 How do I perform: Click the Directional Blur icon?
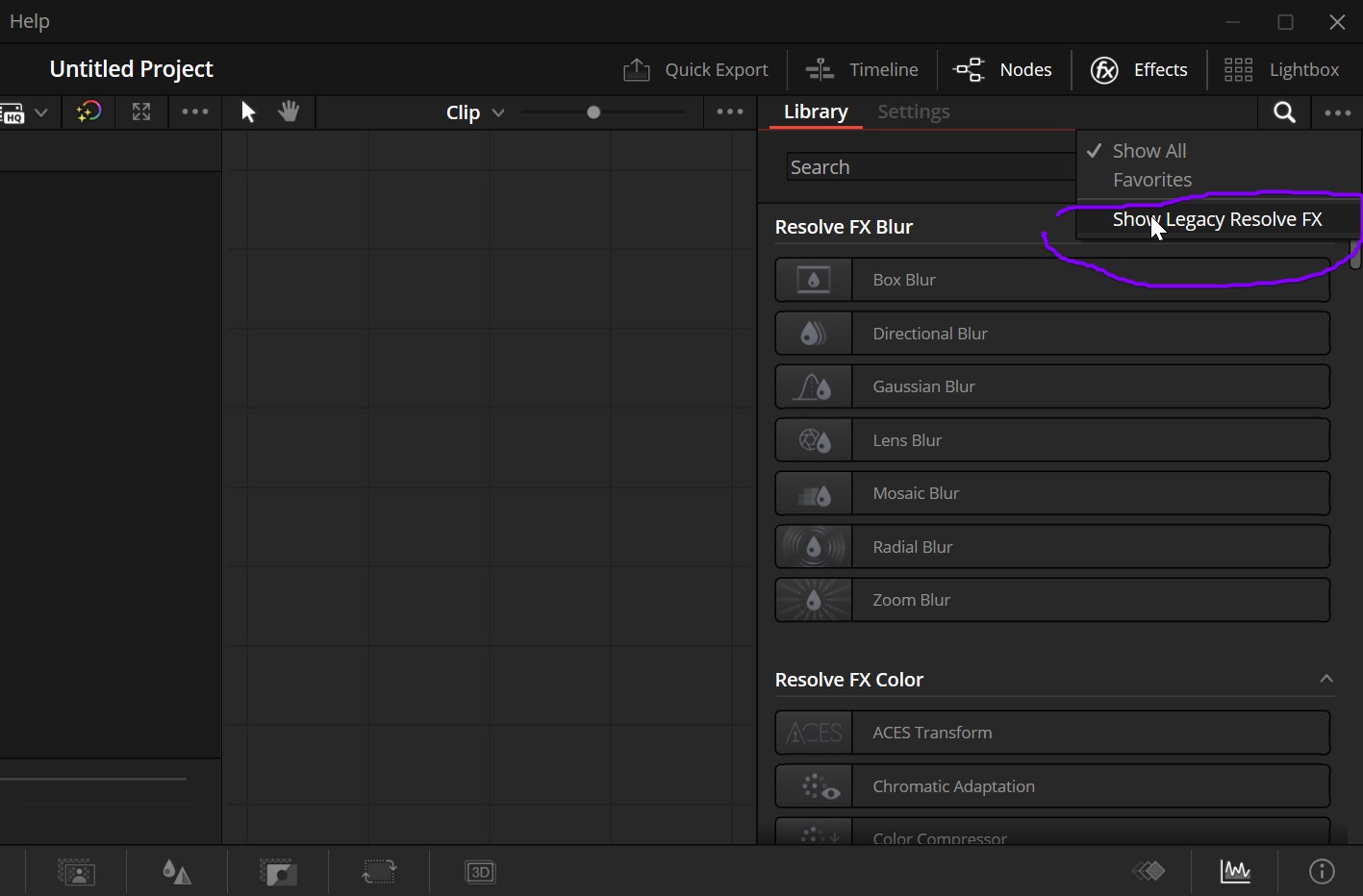[x=814, y=334]
